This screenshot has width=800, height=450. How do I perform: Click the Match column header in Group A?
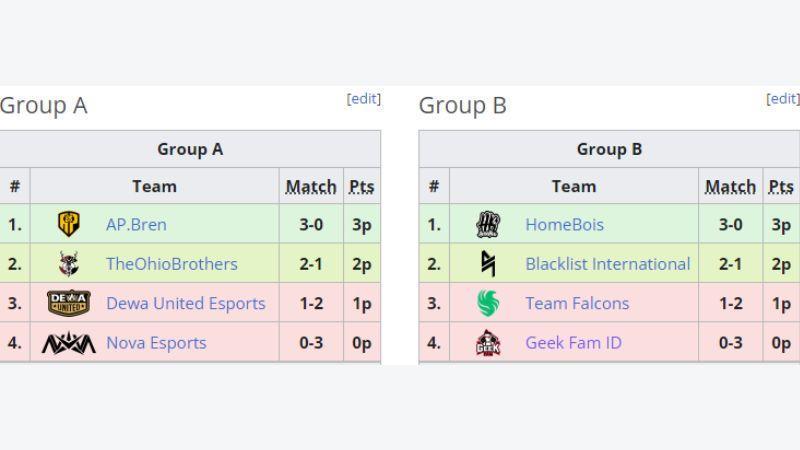click(x=311, y=187)
